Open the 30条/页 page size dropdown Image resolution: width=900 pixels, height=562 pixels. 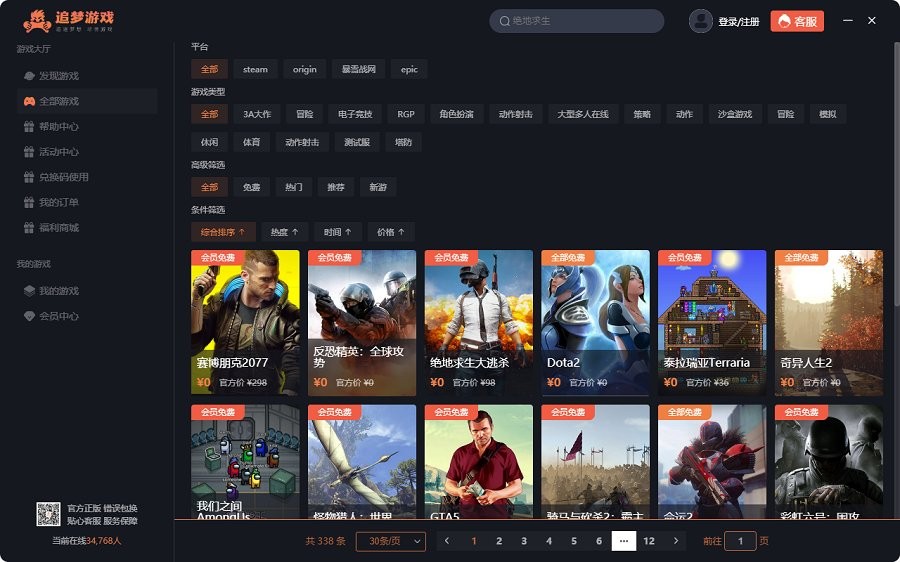[x=391, y=541]
